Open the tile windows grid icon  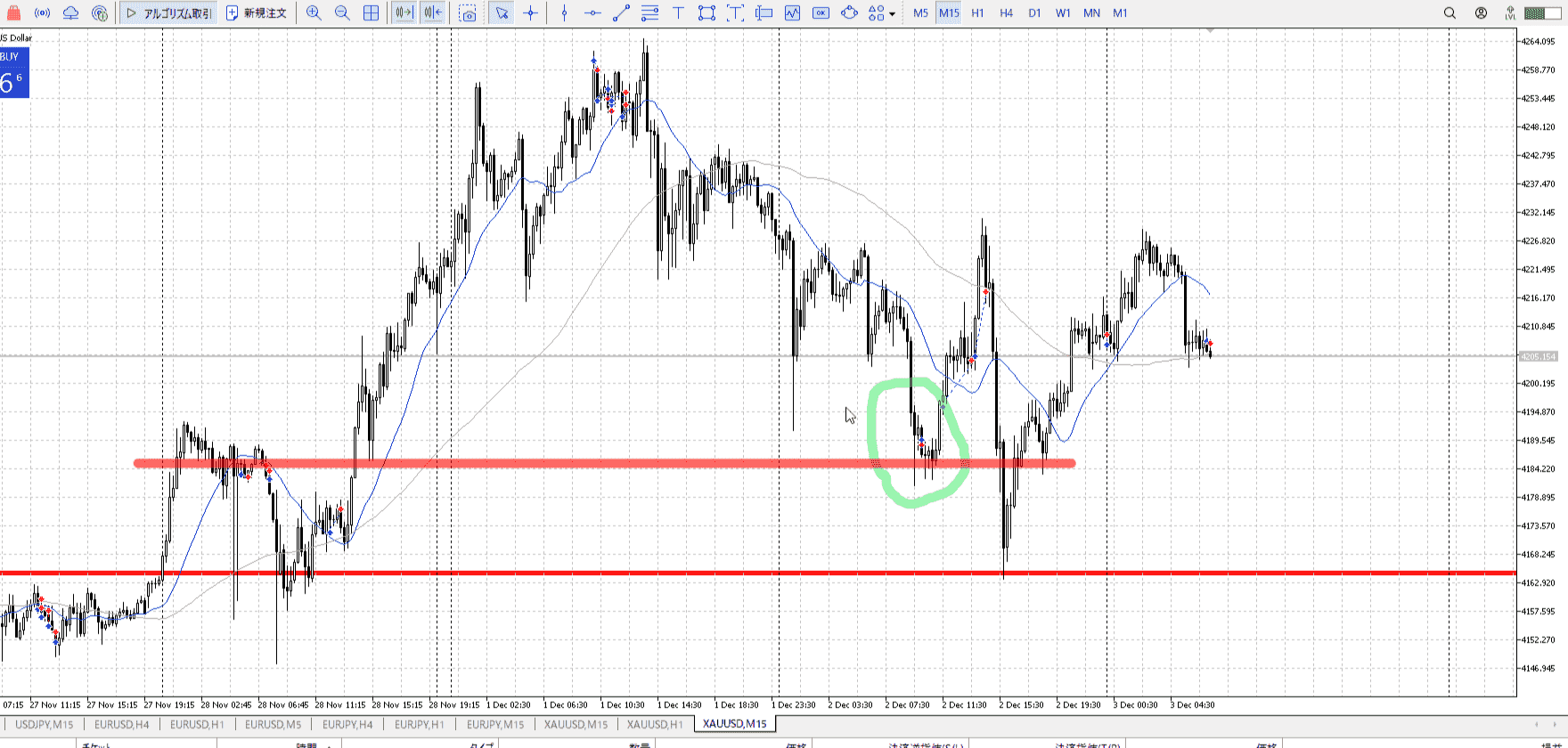coord(371,13)
